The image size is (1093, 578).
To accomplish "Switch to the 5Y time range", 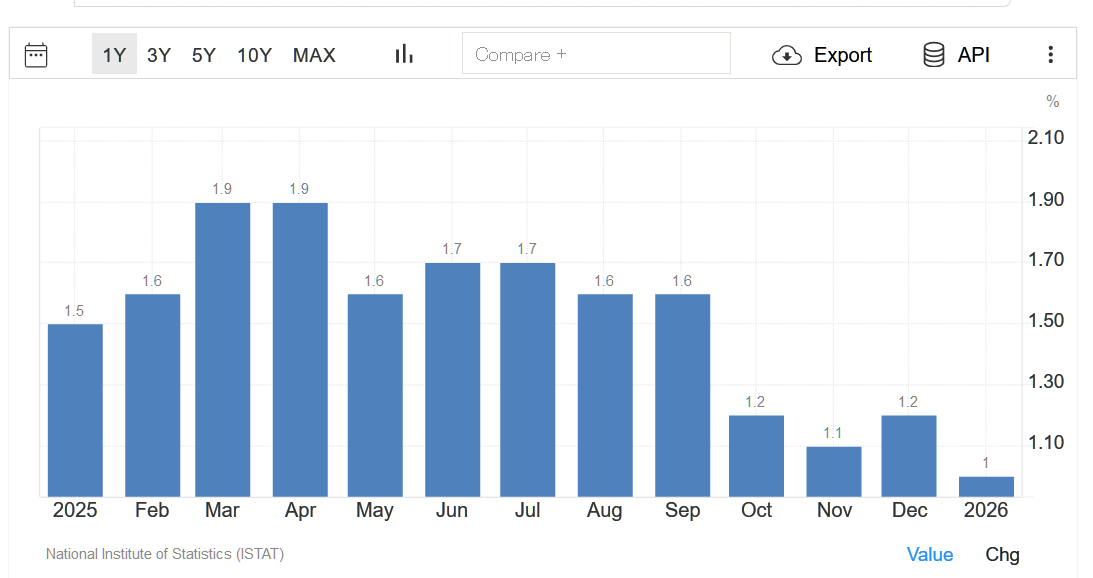I will click(x=204, y=55).
